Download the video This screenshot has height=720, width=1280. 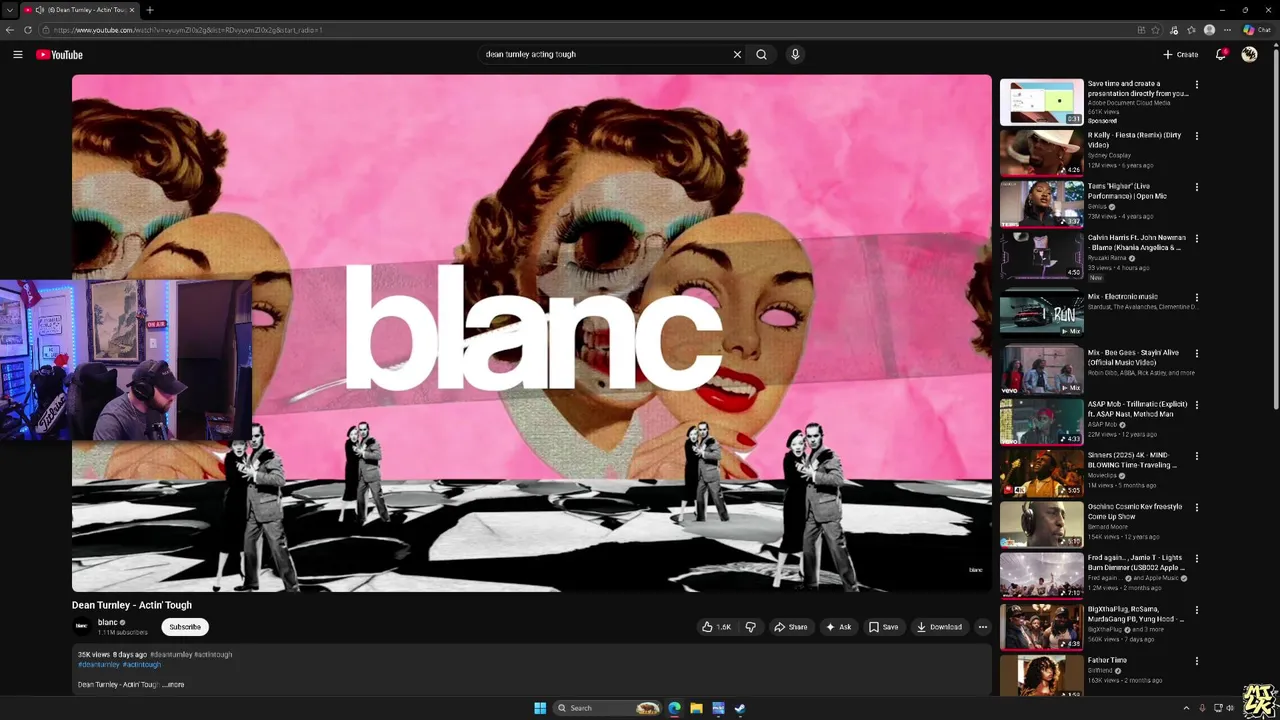(x=939, y=627)
